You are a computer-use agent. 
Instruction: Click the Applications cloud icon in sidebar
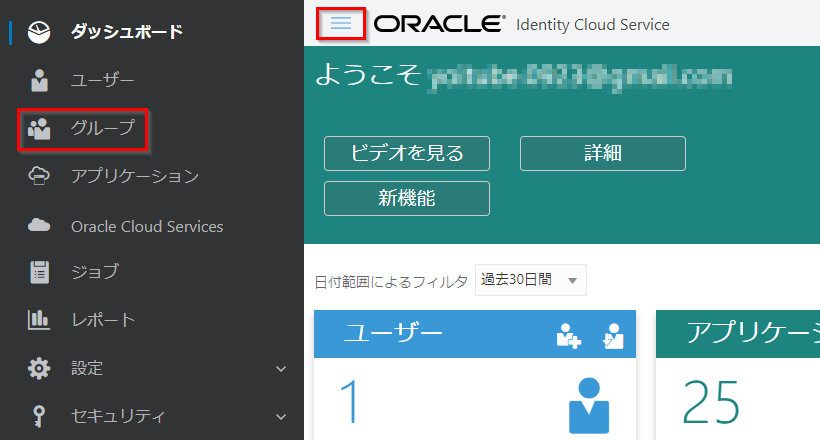[x=39, y=177]
